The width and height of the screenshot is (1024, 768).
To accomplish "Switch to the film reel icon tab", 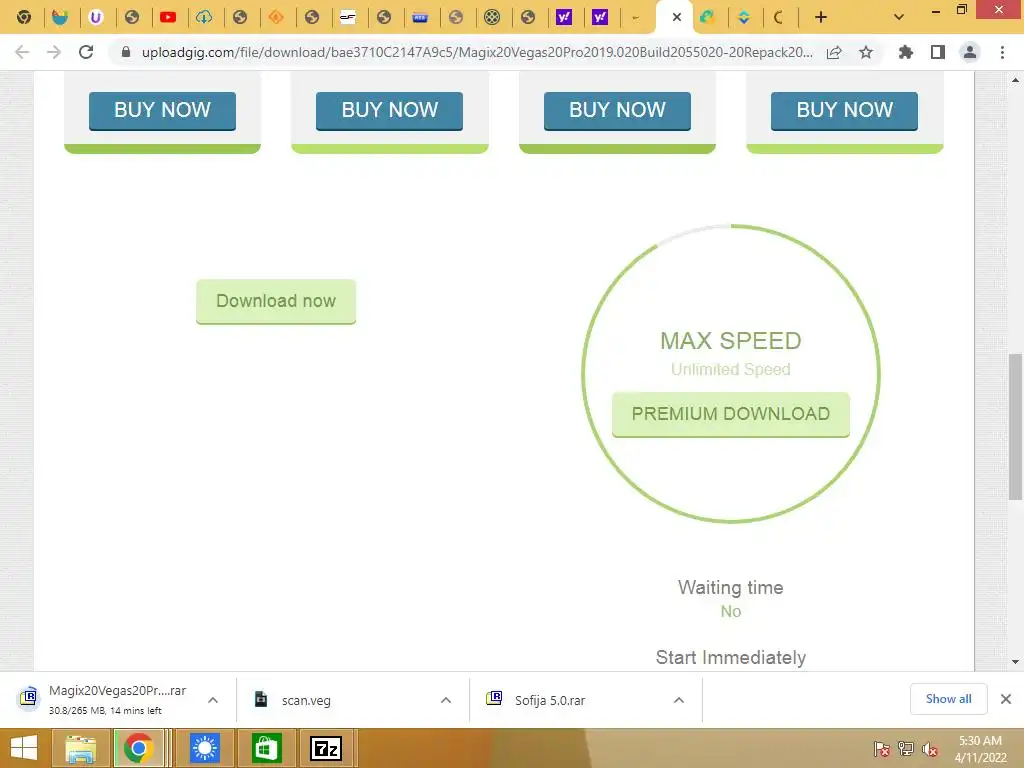I will pos(492,17).
